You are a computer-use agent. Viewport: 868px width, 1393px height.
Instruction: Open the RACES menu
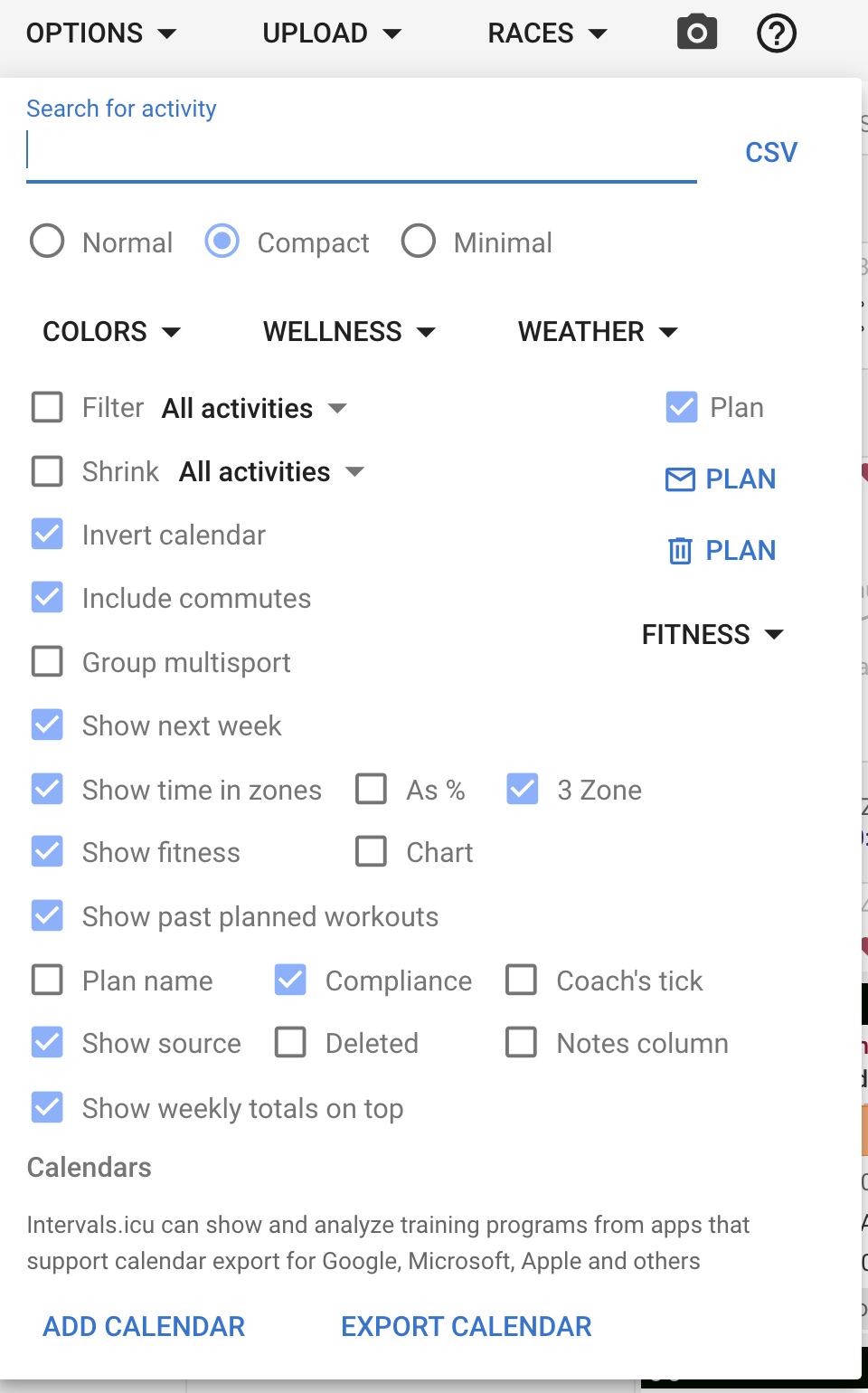point(547,33)
